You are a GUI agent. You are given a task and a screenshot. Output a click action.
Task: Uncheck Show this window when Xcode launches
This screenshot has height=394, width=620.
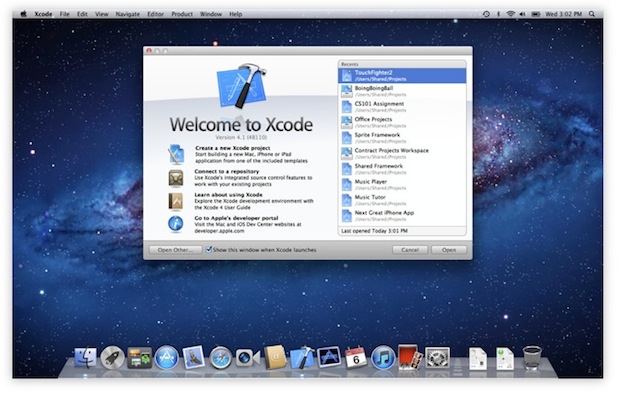coord(209,250)
